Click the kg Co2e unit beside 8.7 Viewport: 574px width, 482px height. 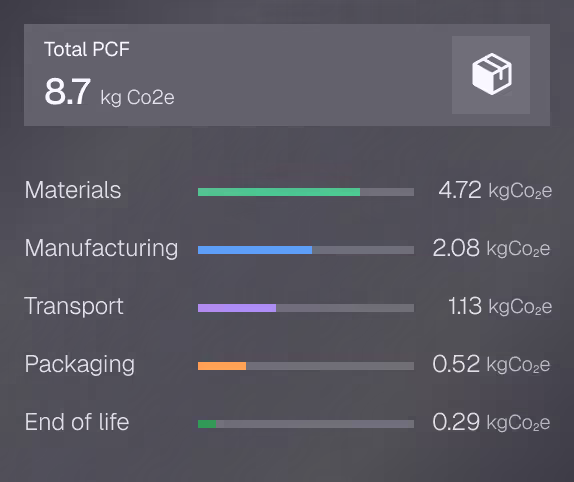pos(137,97)
